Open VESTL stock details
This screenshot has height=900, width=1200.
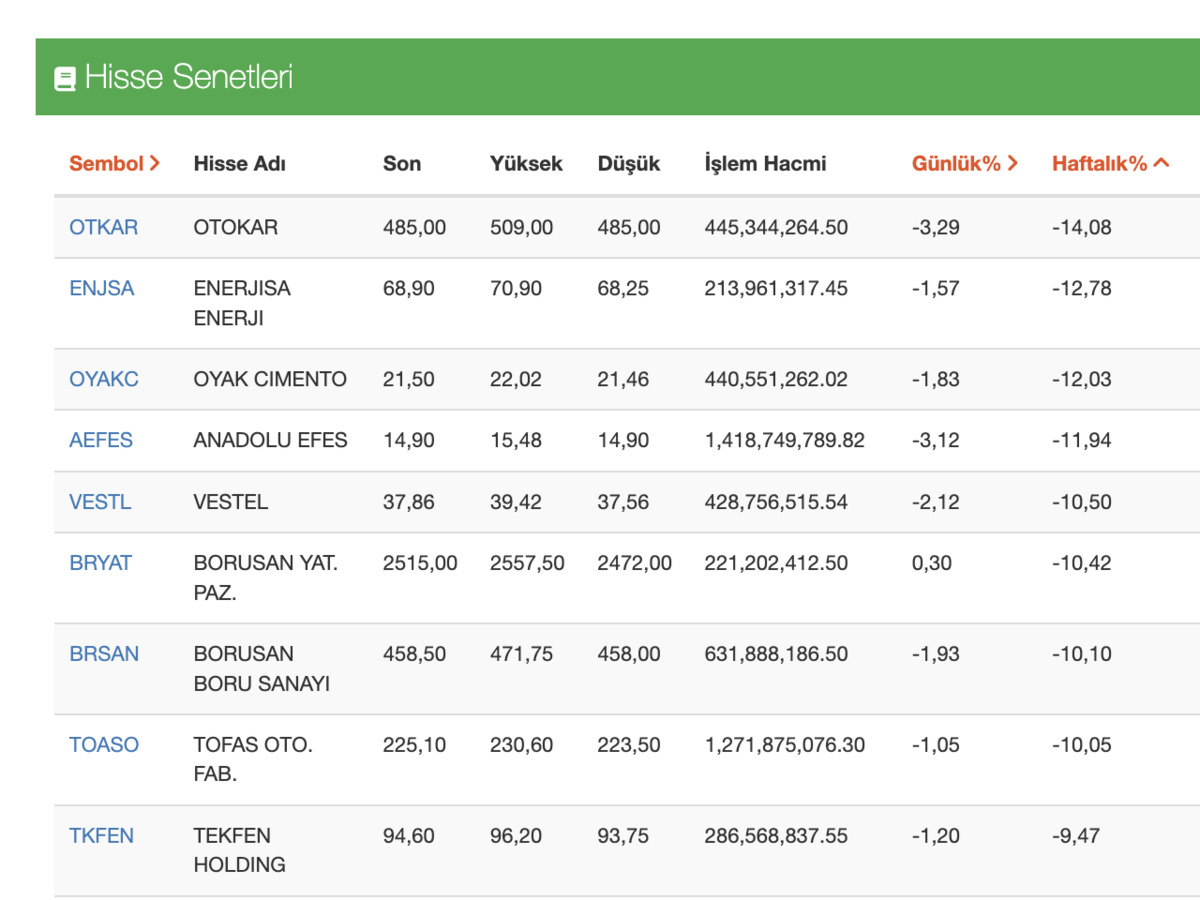coord(100,502)
